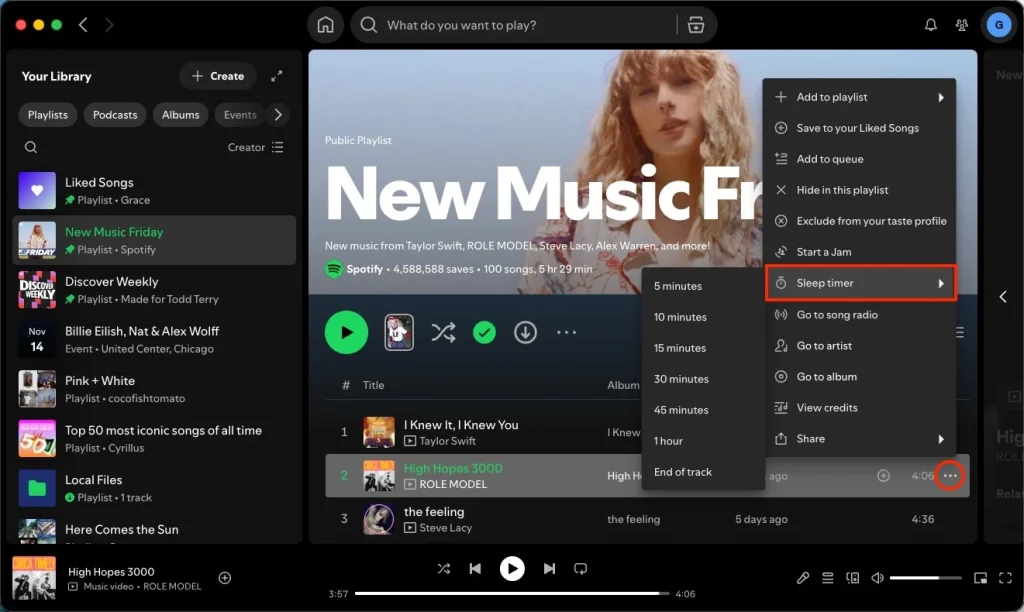Add now-playing track to Liked Songs
Screen dimensions: 1024x612
225,578
